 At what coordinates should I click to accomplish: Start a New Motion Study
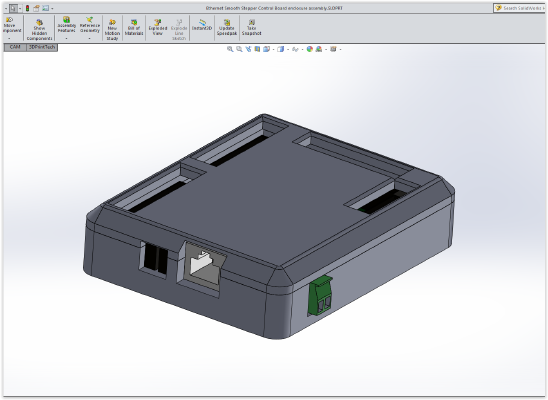(x=112, y=30)
